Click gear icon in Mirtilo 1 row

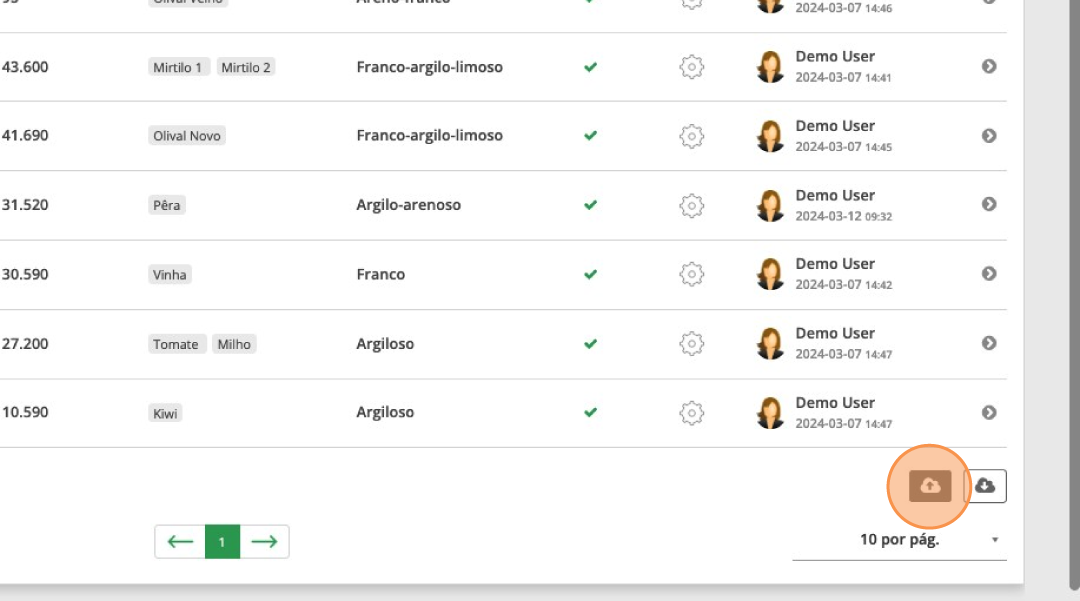click(x=691, y=67)
